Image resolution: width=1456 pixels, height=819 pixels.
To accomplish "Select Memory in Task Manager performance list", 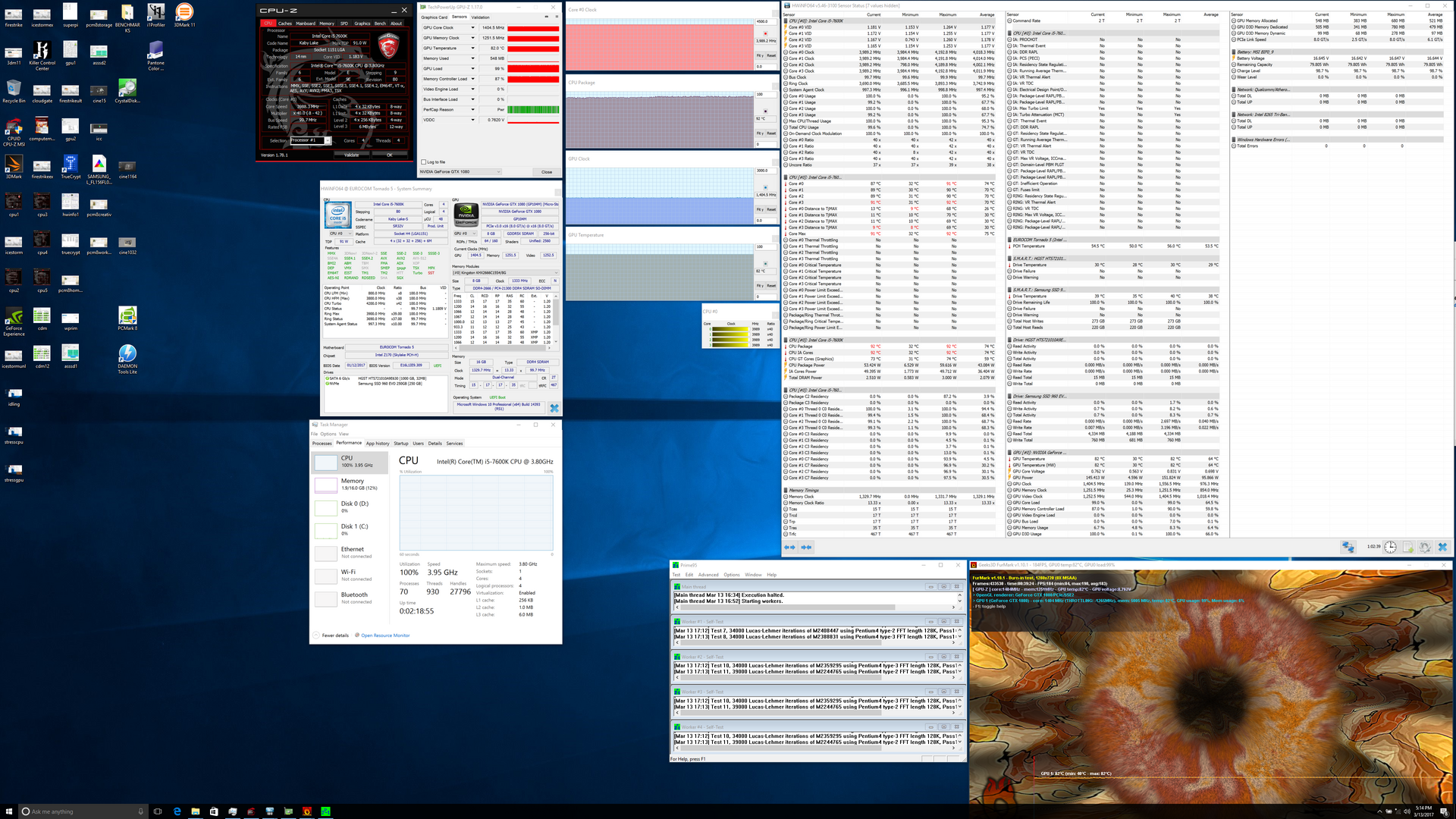I will [x=352, y=484].
